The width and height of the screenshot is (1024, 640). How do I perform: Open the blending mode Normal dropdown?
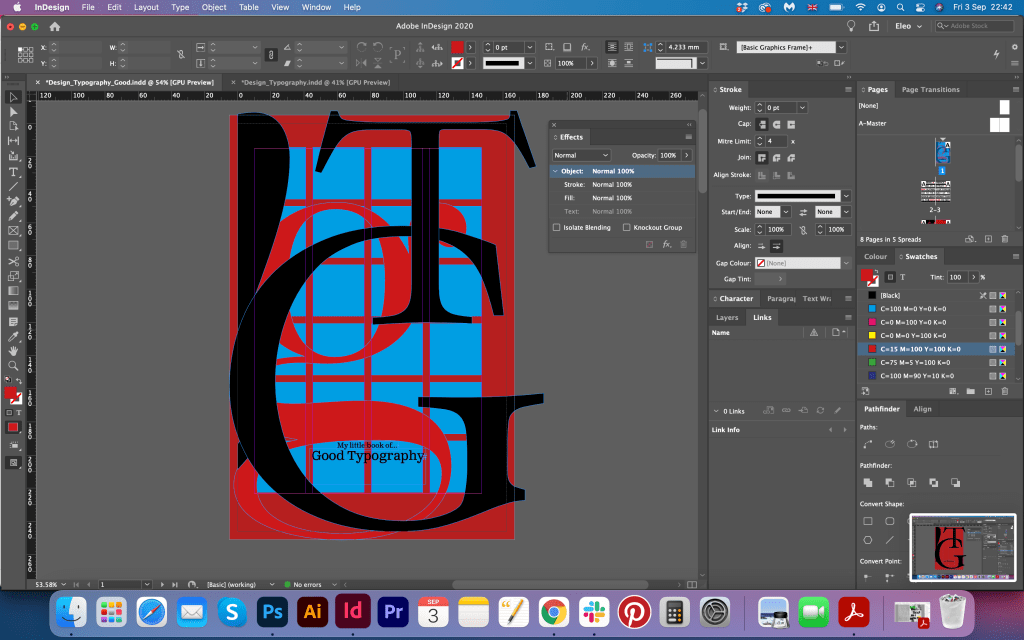581,156
